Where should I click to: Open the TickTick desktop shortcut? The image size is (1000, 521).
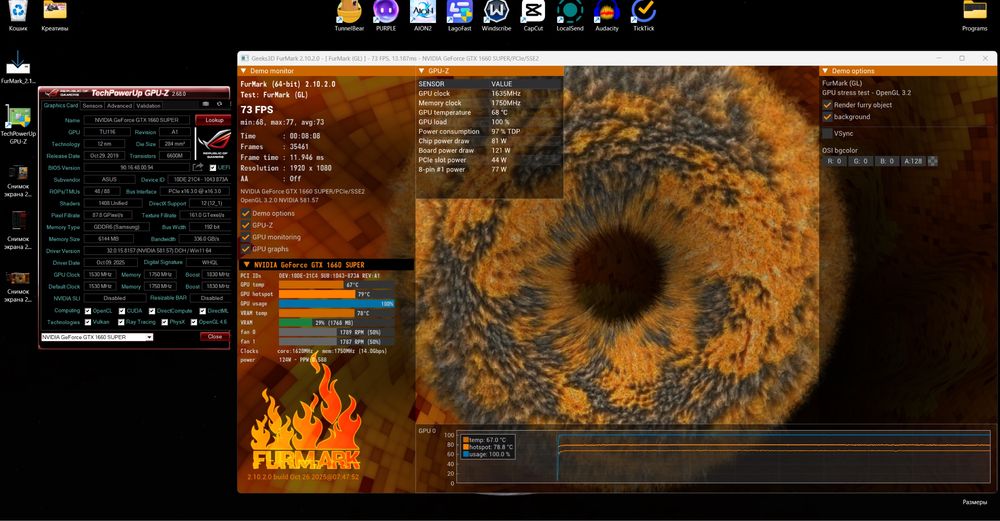[x=643, y=16]
